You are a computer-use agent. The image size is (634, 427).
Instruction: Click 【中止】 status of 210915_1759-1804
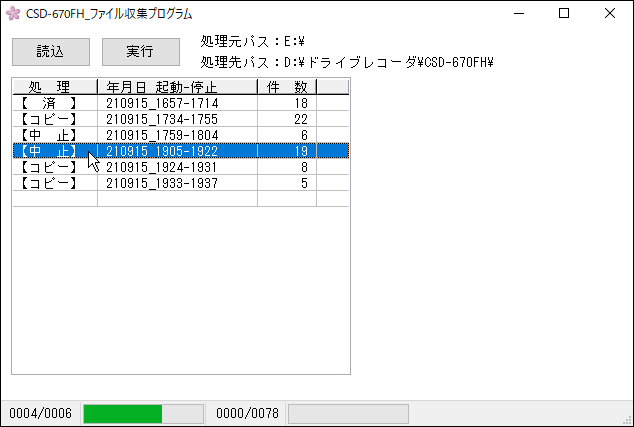click(x=49, y=135)
